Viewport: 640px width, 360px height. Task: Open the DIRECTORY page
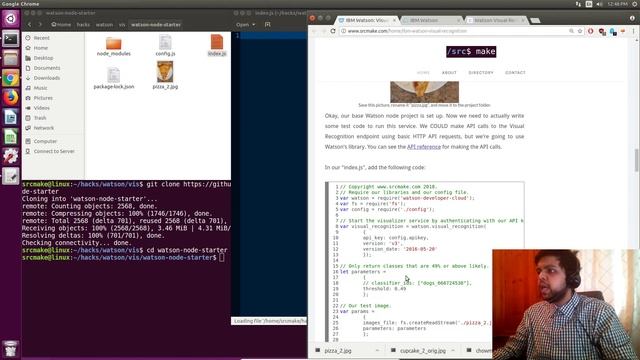[x=481, y=73]
